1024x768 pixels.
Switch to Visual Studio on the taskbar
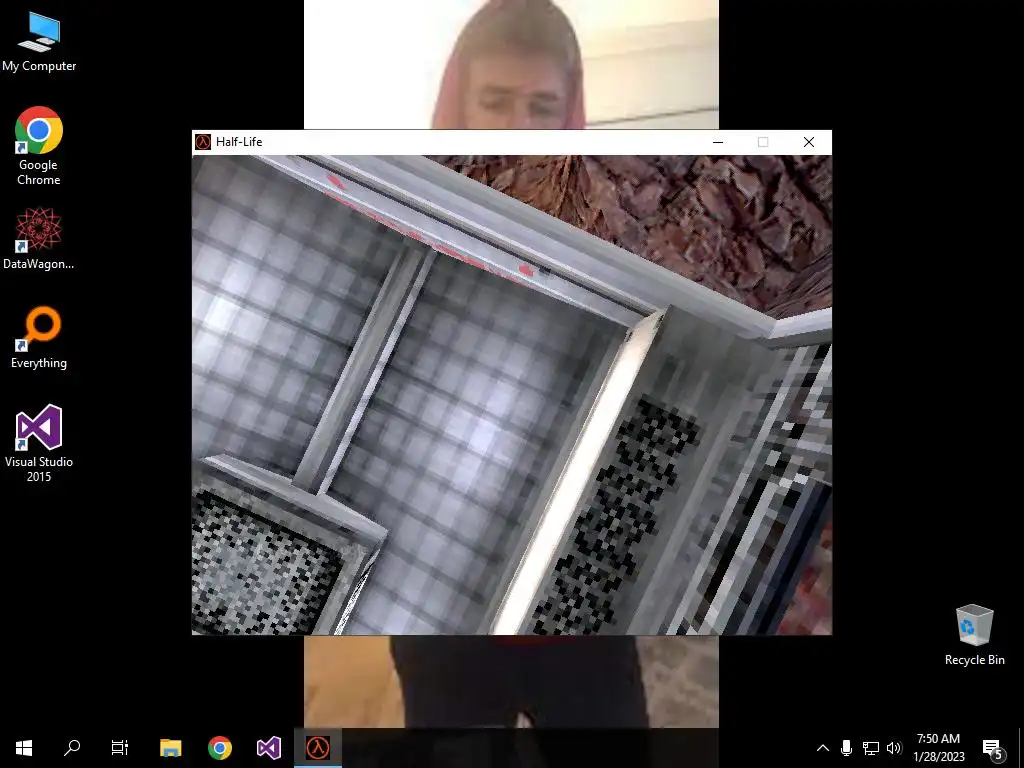(268, 748)
